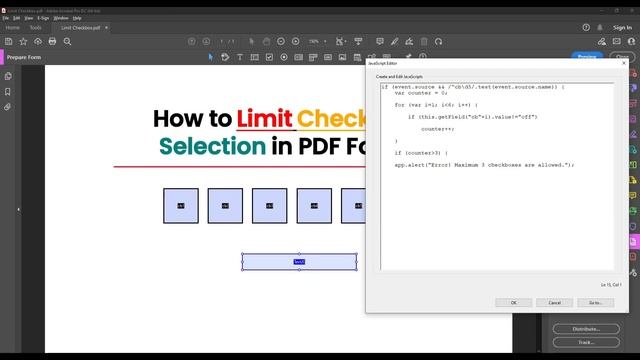Click the zoom out minus icon

(281, 42)
